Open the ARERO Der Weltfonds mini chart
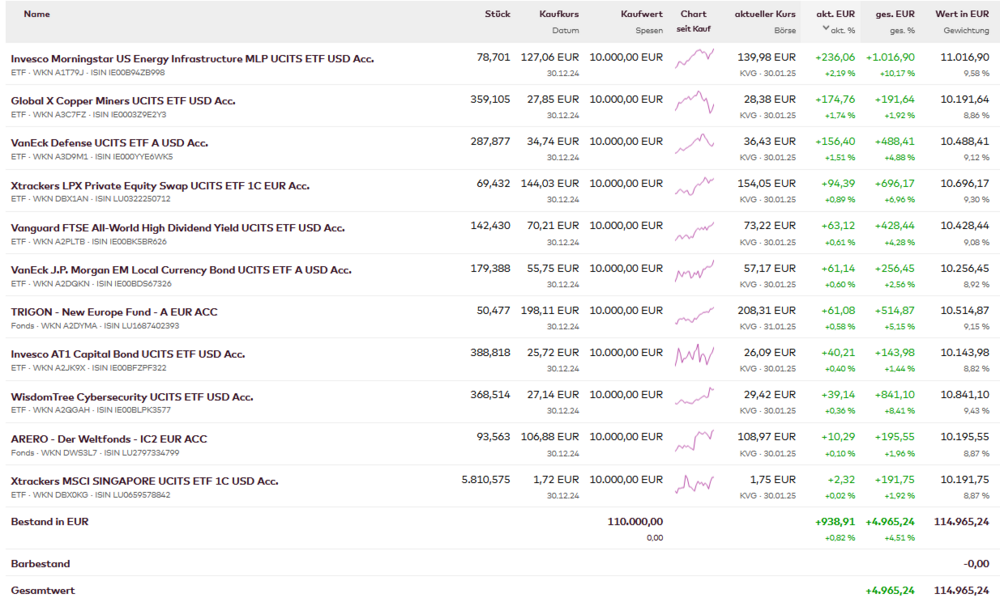The image size is (1000, 602). click(x=694, y=439)
